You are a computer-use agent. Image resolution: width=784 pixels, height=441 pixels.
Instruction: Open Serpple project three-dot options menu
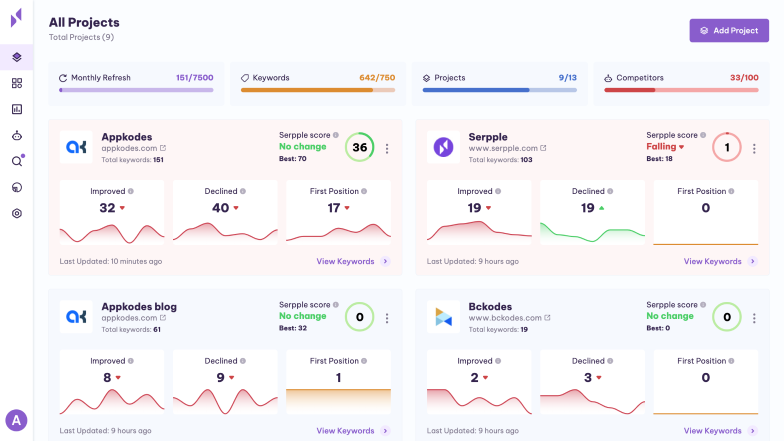coord(754,148)
